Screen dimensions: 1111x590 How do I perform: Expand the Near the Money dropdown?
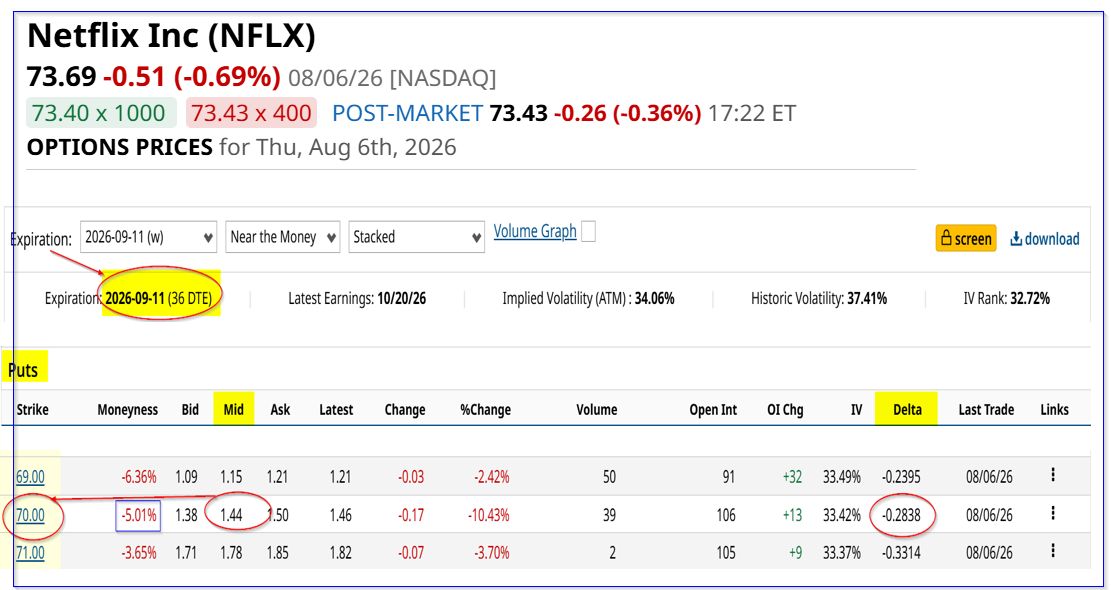(x=283, y=237)
